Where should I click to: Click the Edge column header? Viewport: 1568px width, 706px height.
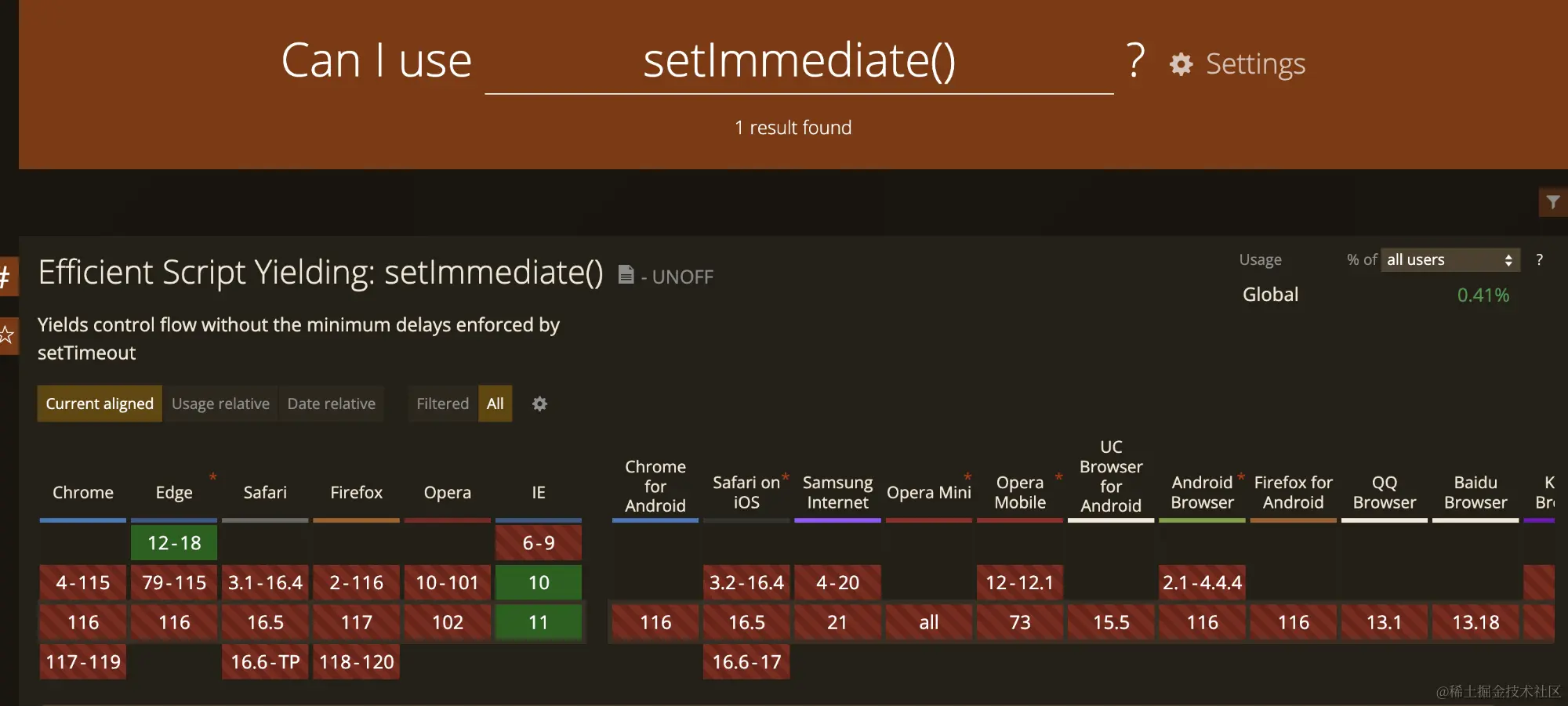pos(174,492)
